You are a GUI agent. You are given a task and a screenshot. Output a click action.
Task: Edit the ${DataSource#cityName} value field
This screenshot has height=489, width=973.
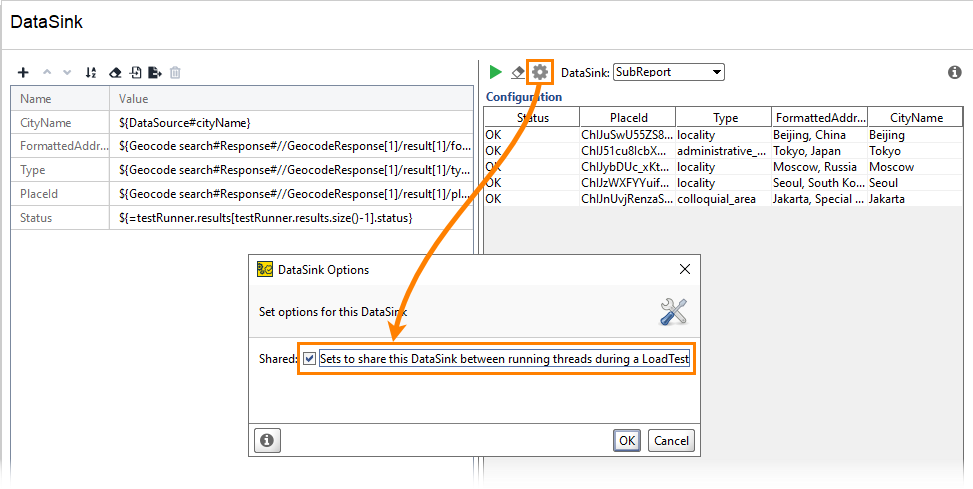pos(291,123)
